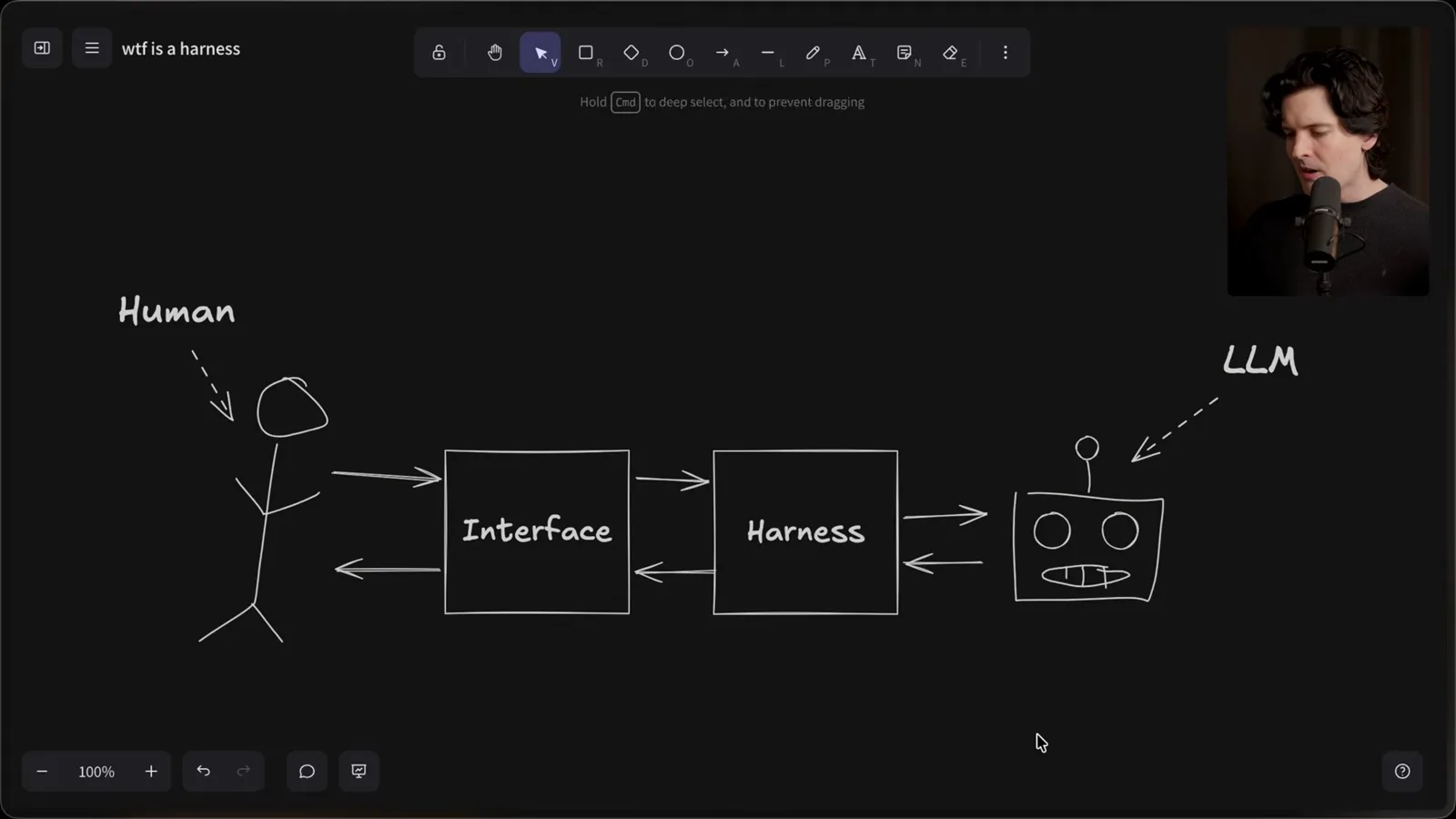Open the hamburger main menu
Screen dimensions: 1456x819
click(x=92, y=48)
